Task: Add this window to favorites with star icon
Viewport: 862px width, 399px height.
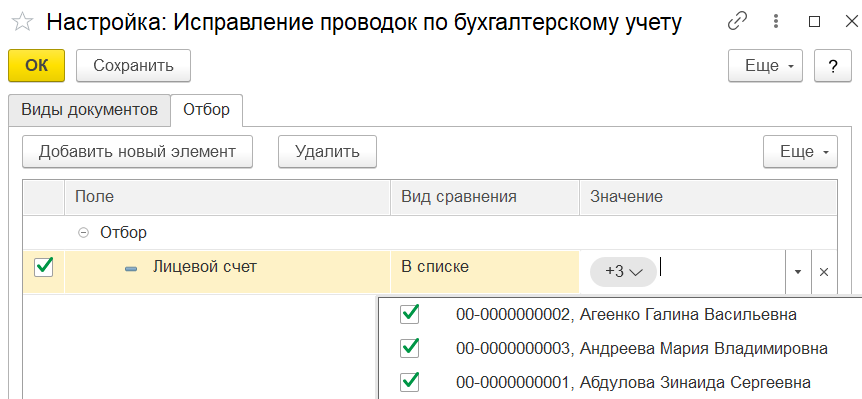Action: tap(22, 22)
